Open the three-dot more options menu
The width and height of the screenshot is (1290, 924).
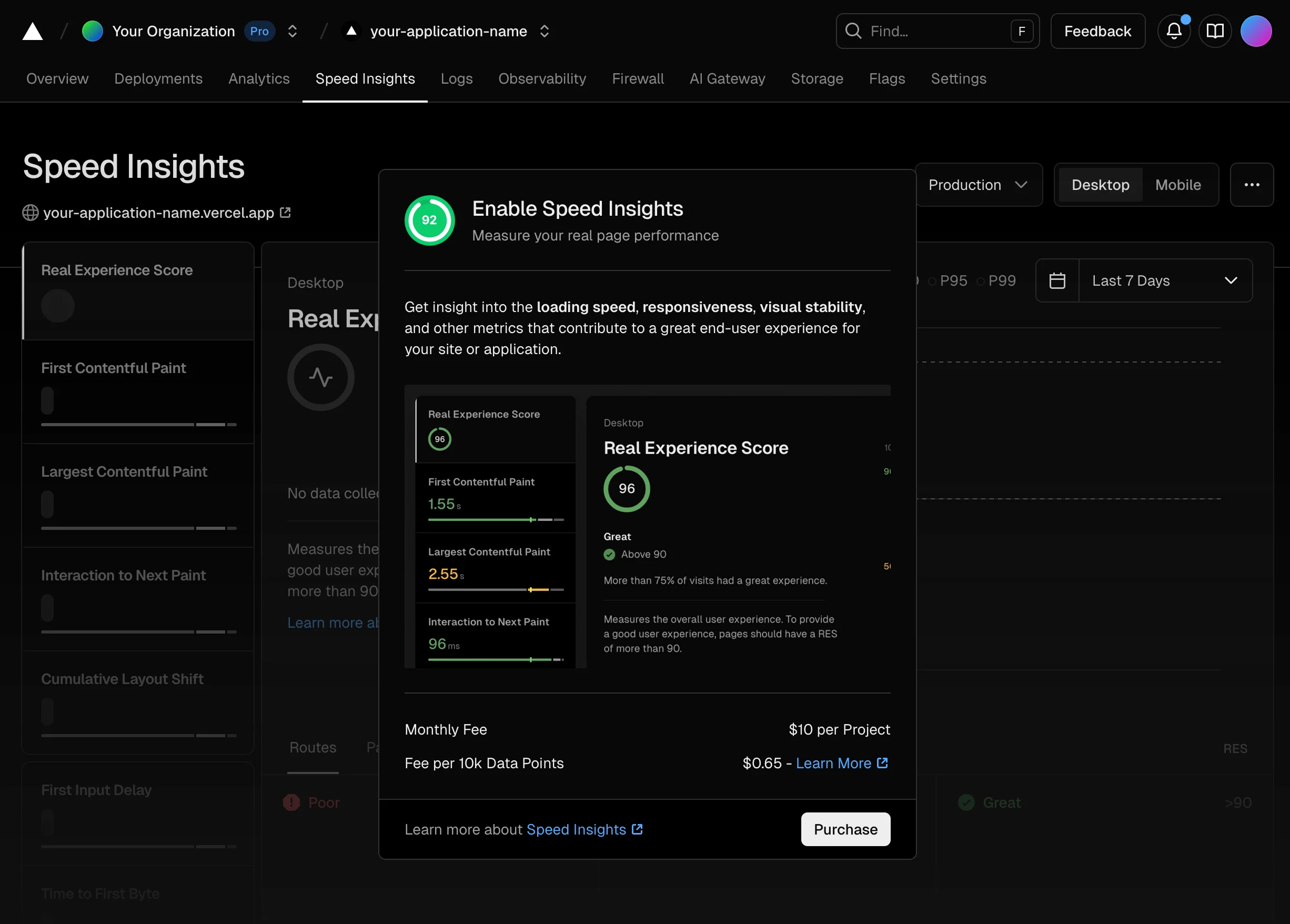(1251, 185)
